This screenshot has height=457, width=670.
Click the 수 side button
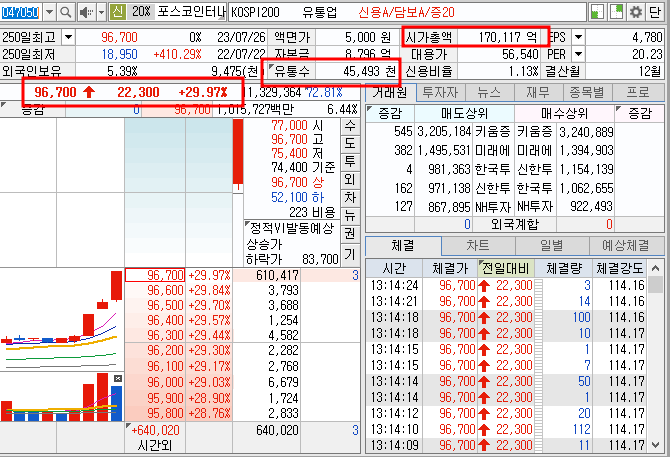(x=350, y=126)
